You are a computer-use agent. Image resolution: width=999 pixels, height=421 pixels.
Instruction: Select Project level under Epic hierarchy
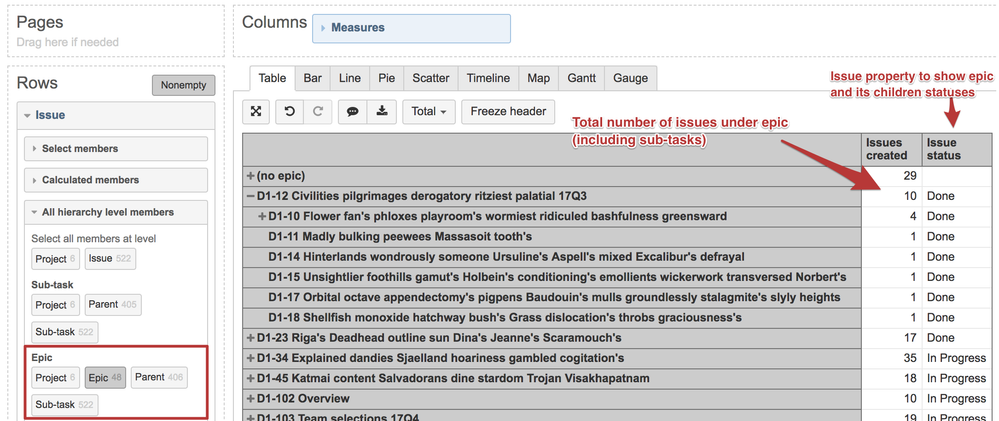(55, 378)
